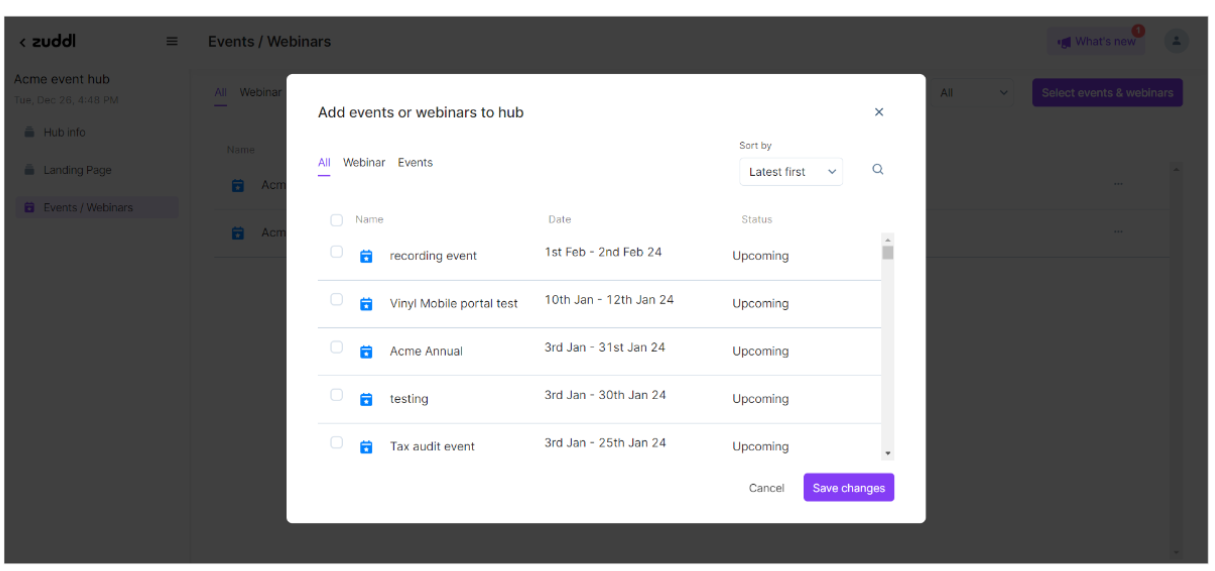This screenshot has width=1215, height=571.
Task: Expand the All filter dropdown behind dialog
Action: (973, 93)
